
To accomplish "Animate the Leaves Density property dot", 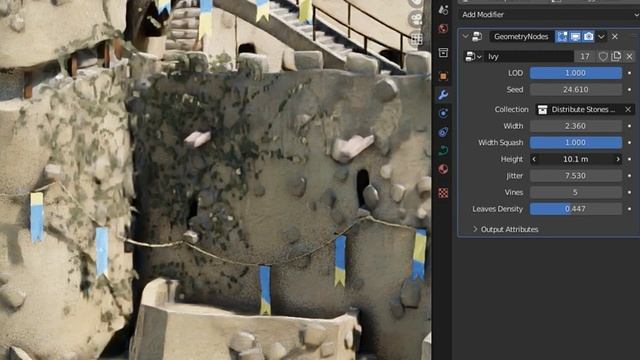I will 629,209.
